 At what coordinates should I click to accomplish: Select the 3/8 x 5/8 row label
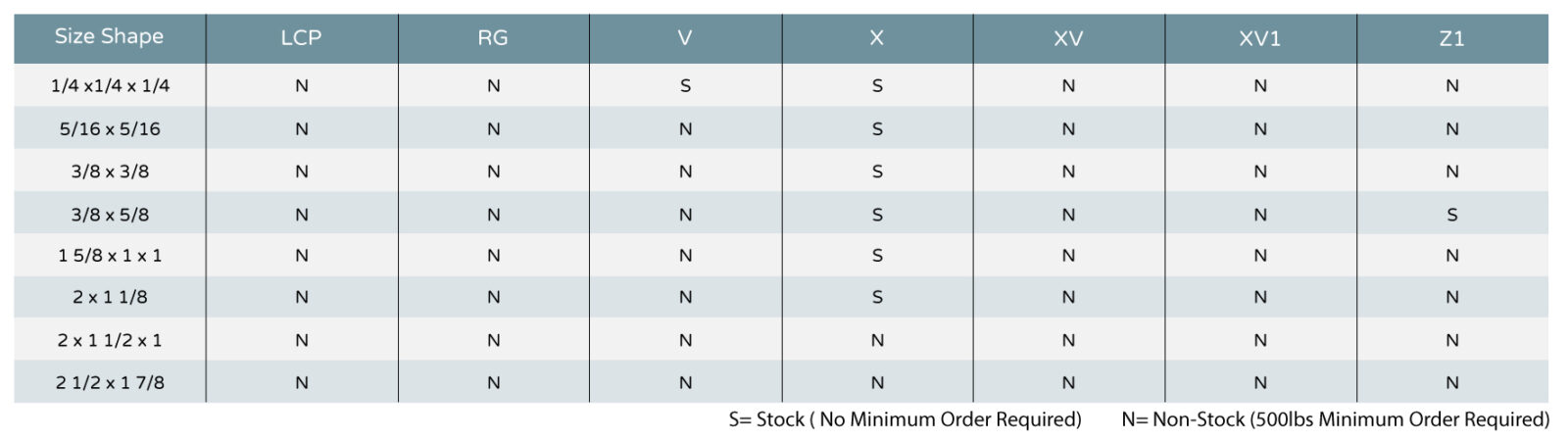pos(110,215)
